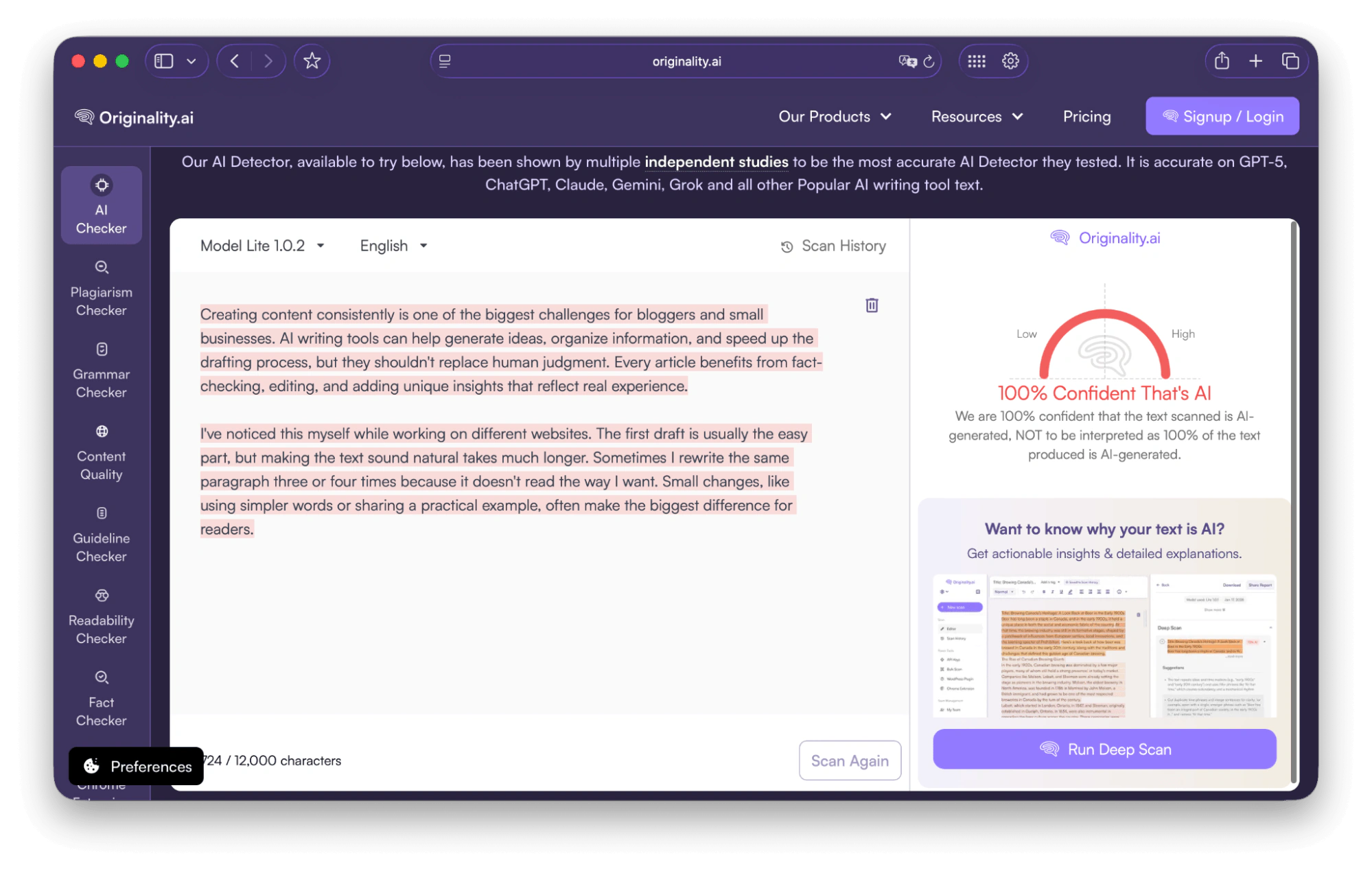This screenshot has width=1372, height=871.
Task: Go back with the browser back arrow
Action: [235, 61]
